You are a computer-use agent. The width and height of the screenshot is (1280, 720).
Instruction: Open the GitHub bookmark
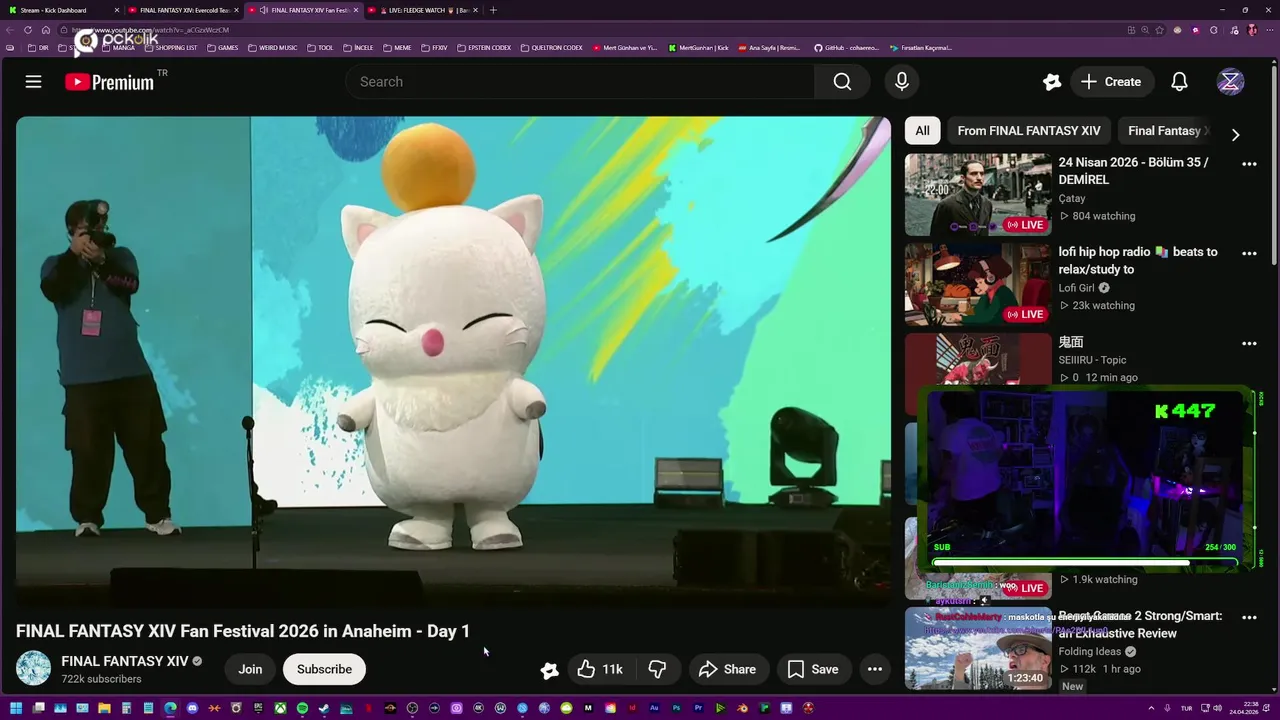pyautogui.click(x=846, y=48)
